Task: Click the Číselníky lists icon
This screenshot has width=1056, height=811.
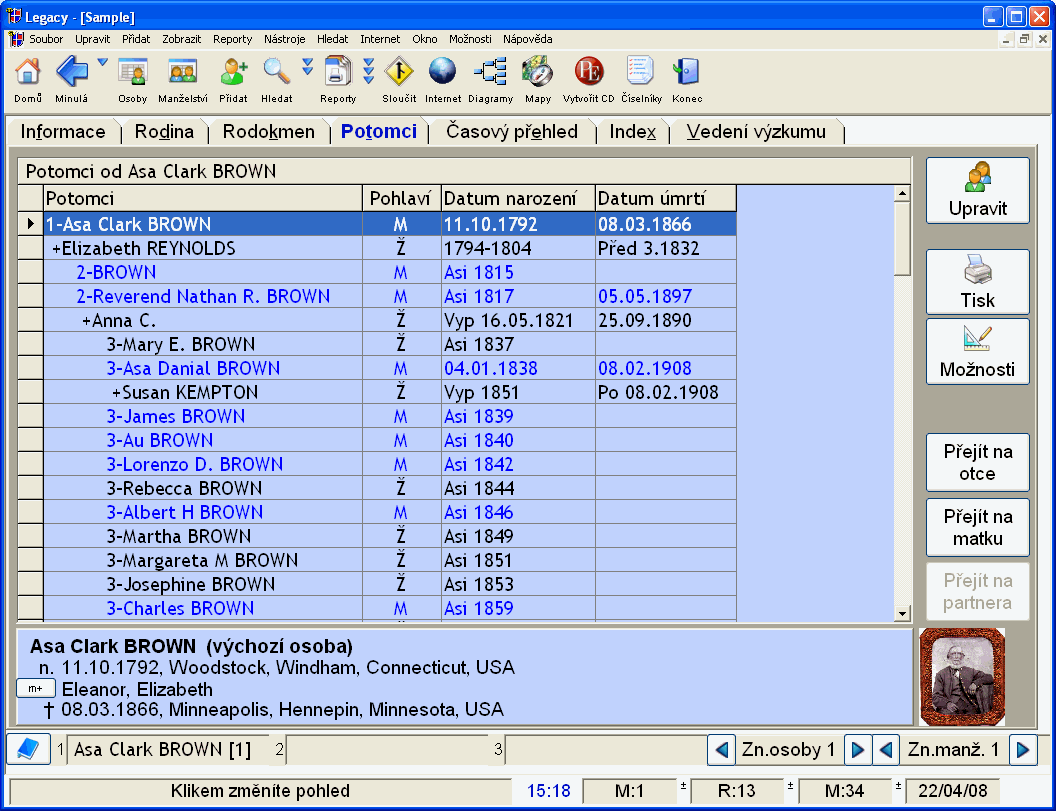Action: (x=640, y=73)
